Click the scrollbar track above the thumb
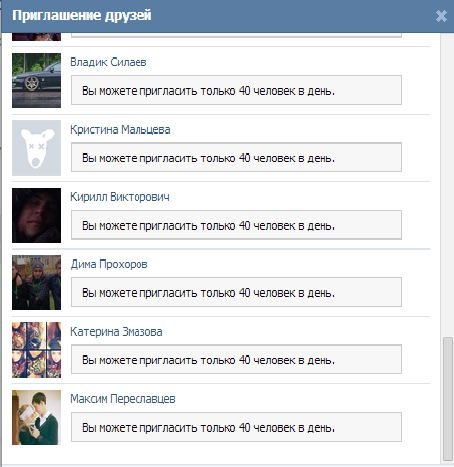This screenshot has width=454, height=467. coord(448,185)
